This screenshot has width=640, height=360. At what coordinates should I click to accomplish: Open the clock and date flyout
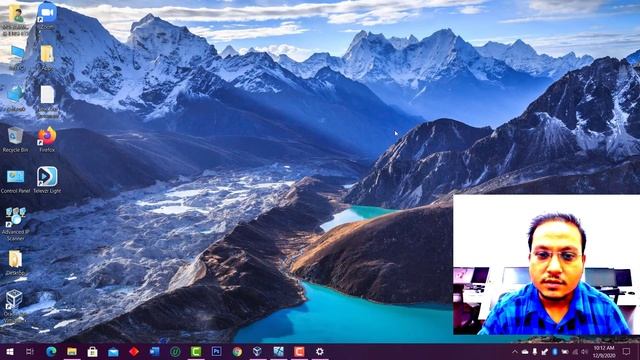[604, 351]
